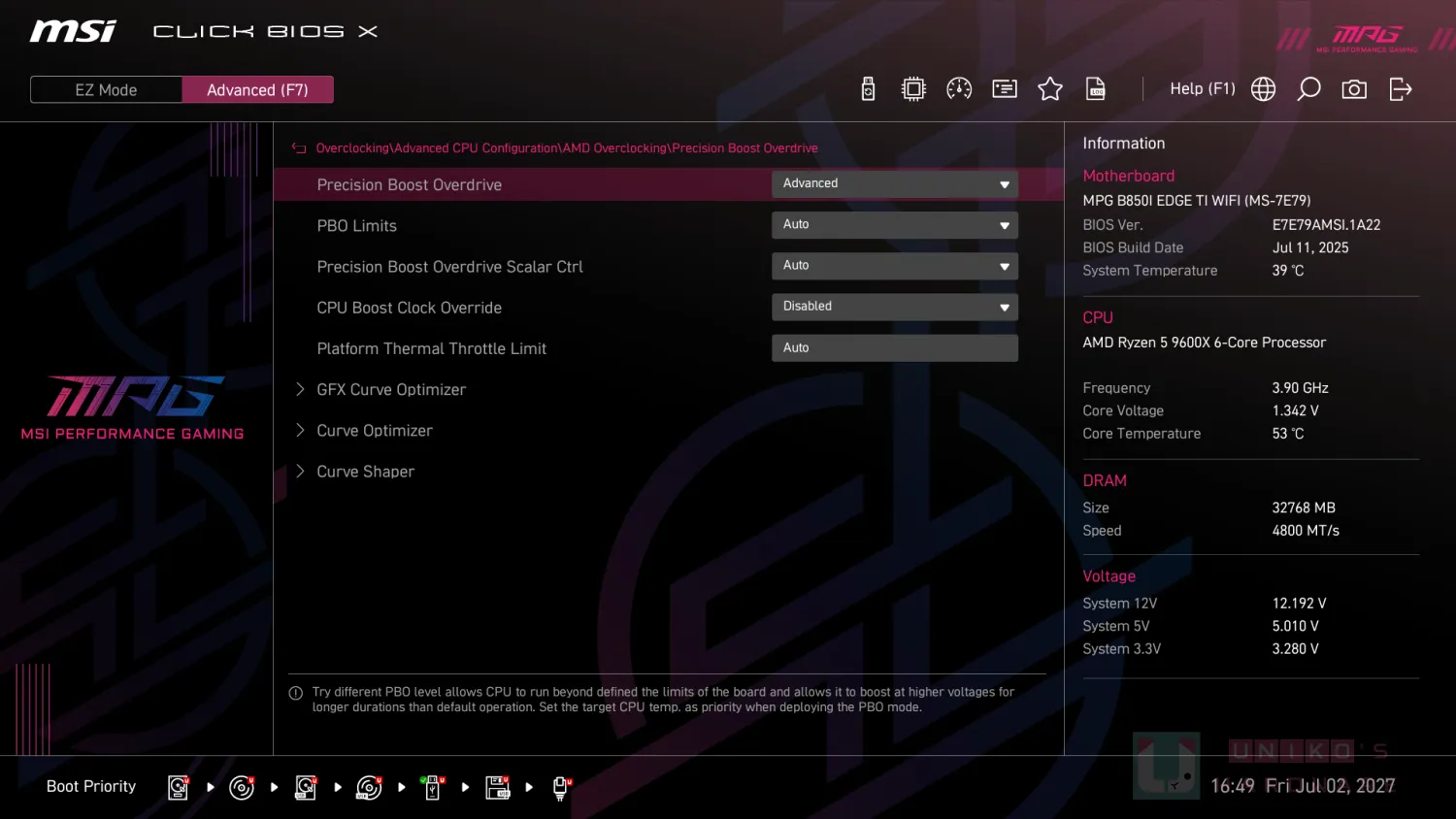The width and height of the screenshot is (1456, 819).
Task: Click the System 12V 12.192 V reading
Action: (1299, 603)
